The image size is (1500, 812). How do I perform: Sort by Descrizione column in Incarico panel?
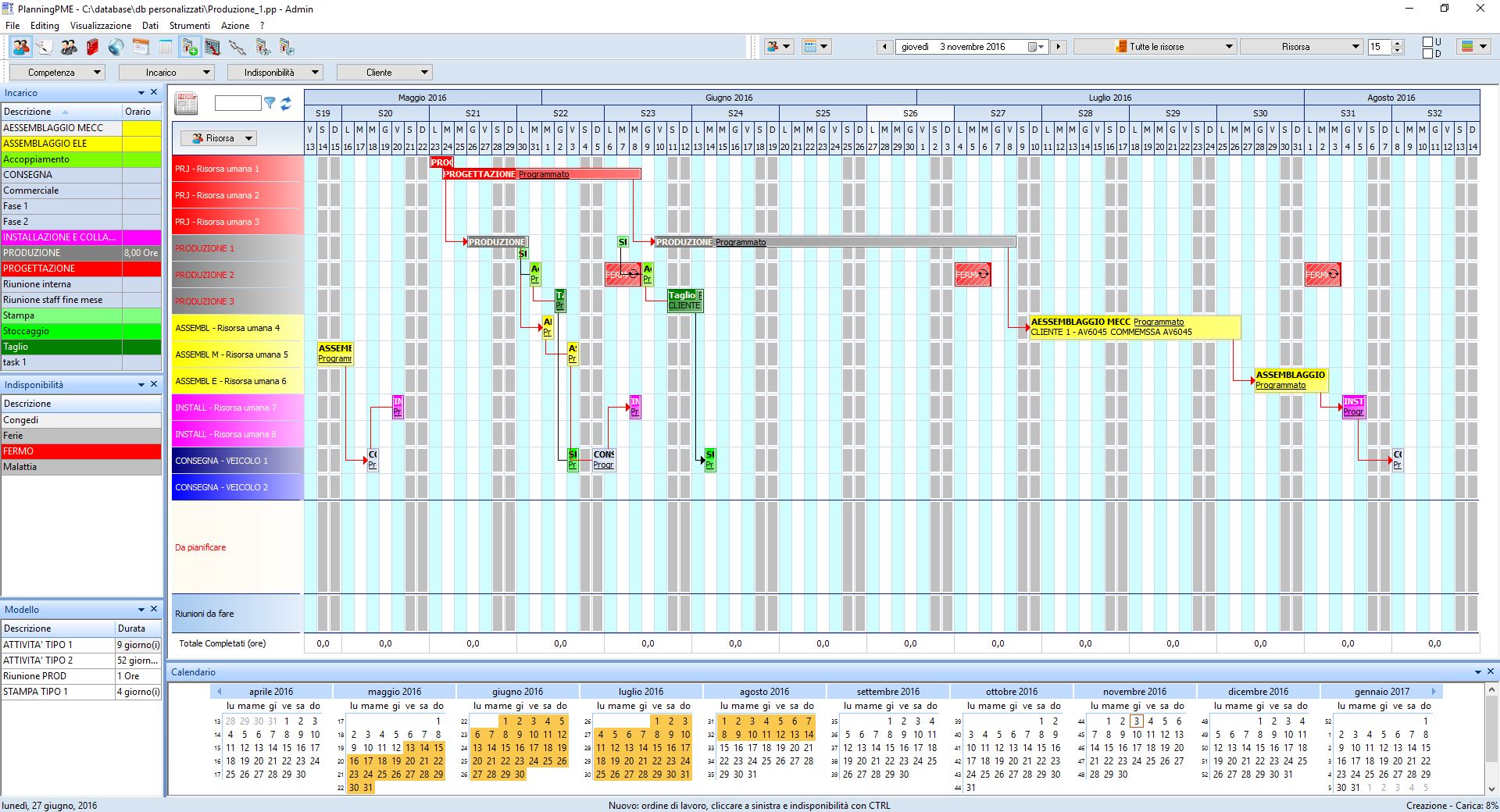pos(62,112)
